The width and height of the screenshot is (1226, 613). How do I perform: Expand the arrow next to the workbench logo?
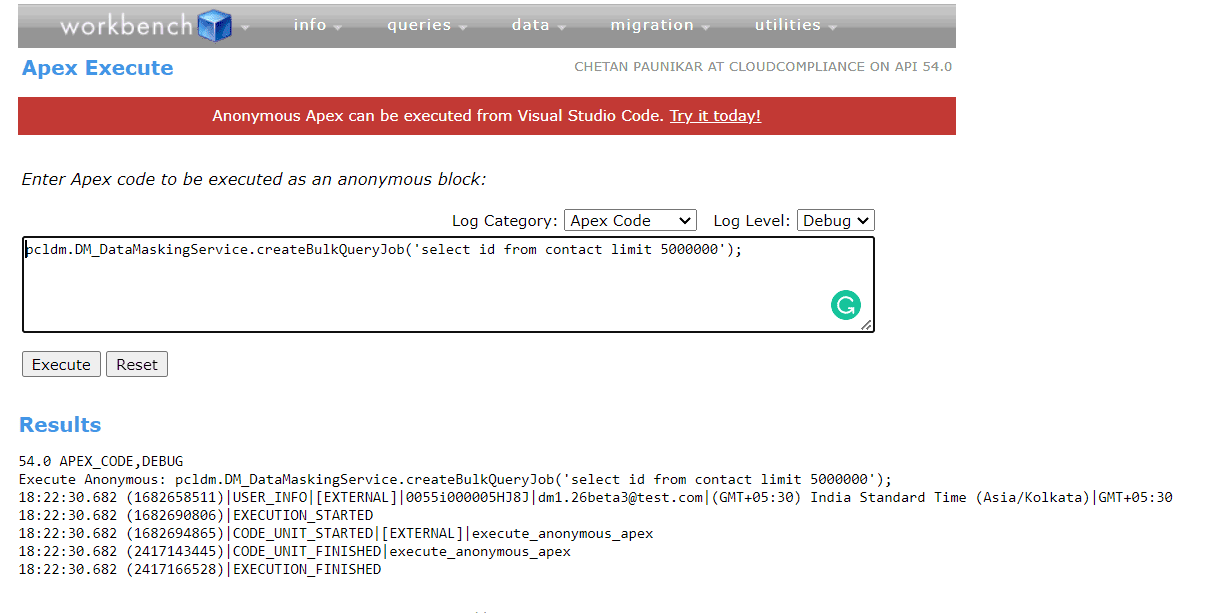(x=245, y=27)
